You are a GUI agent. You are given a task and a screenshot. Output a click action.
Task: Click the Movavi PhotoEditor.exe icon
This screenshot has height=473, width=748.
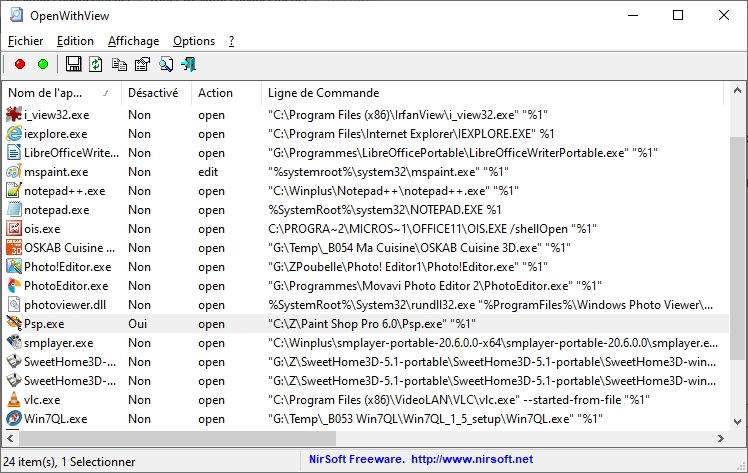tap(14, 286)
